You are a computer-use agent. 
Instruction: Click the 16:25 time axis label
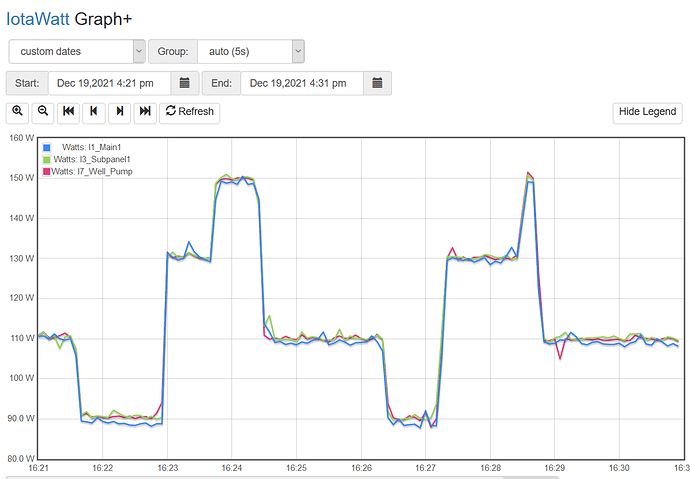coord(296,468)
